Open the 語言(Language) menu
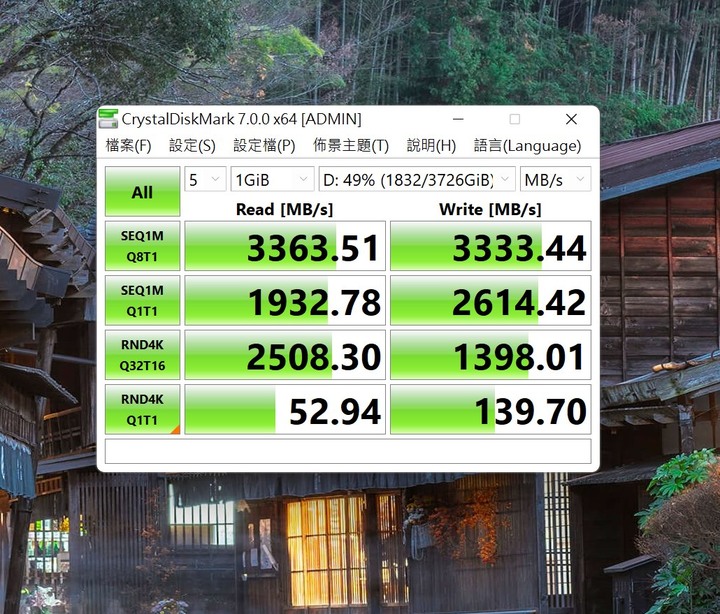Image resolution: width=720 pixels, height=614 pixels. click(527, 146)
